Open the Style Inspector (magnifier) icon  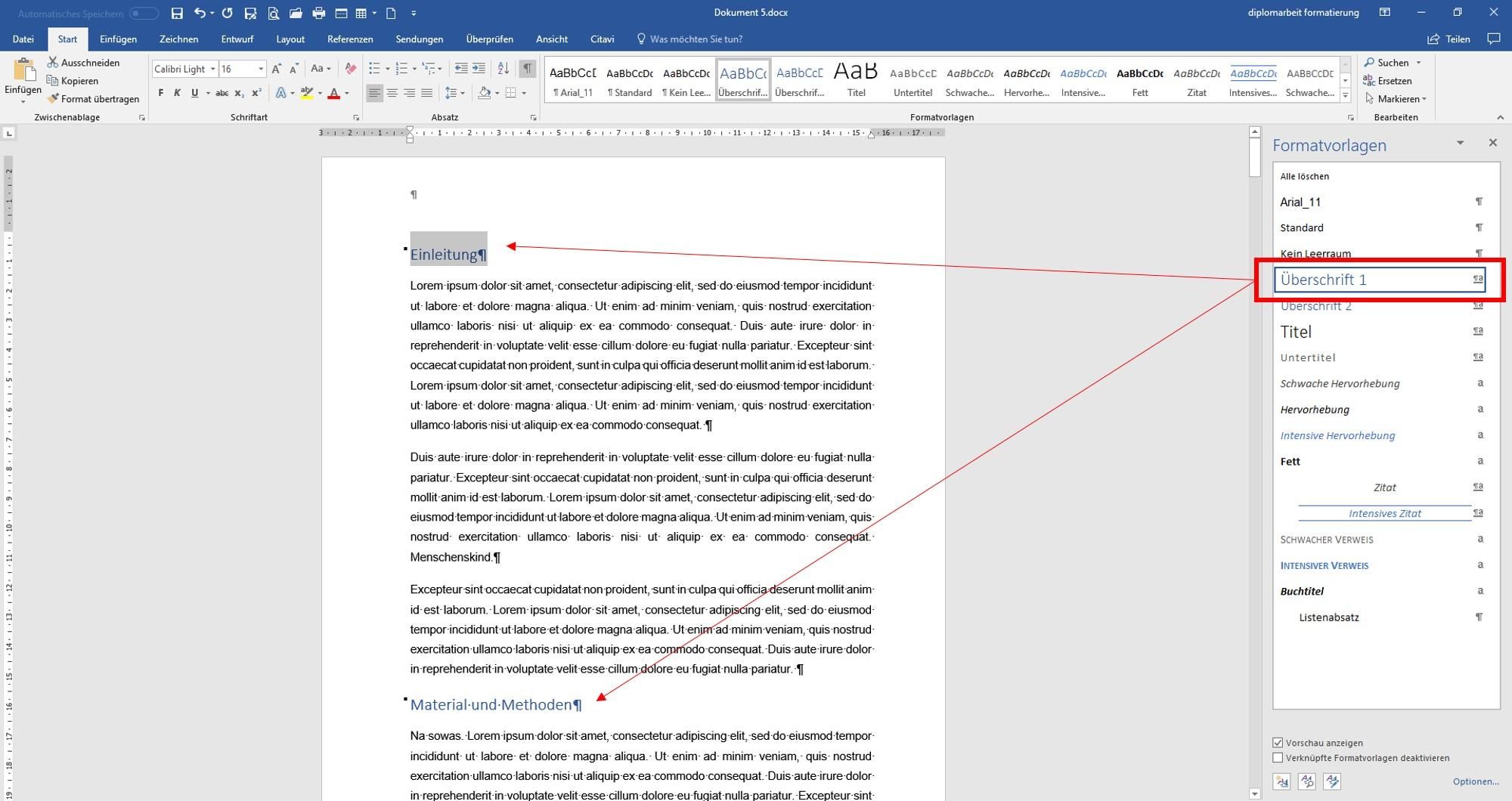coord(1307,781)
